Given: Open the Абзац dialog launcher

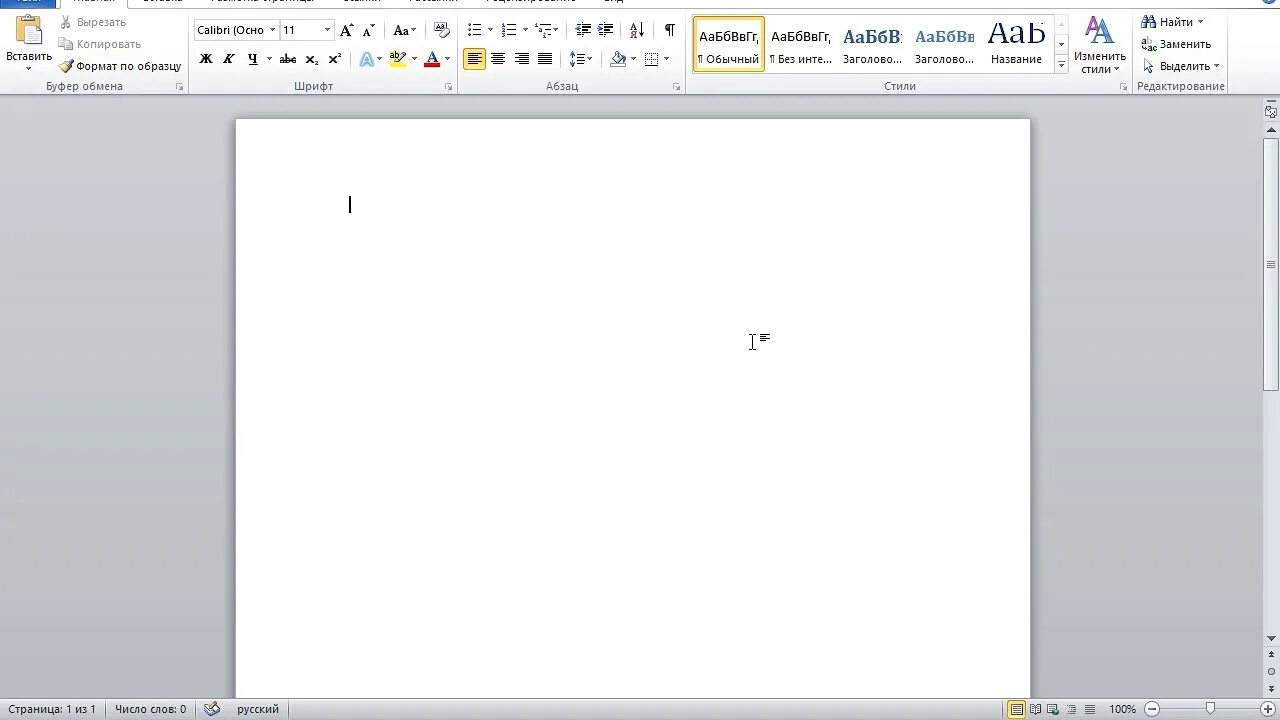Looking at the screenshot, I should coord(677,88).
